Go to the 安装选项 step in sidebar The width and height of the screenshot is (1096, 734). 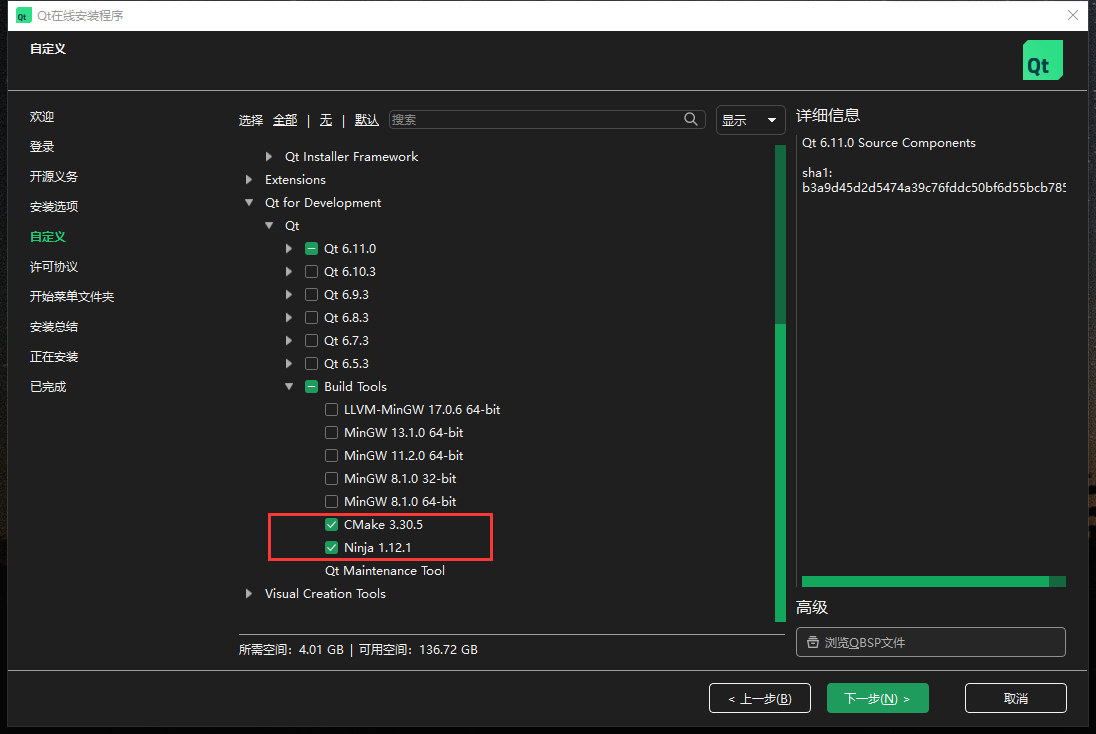pyautogui.click(x=54, y=207)
